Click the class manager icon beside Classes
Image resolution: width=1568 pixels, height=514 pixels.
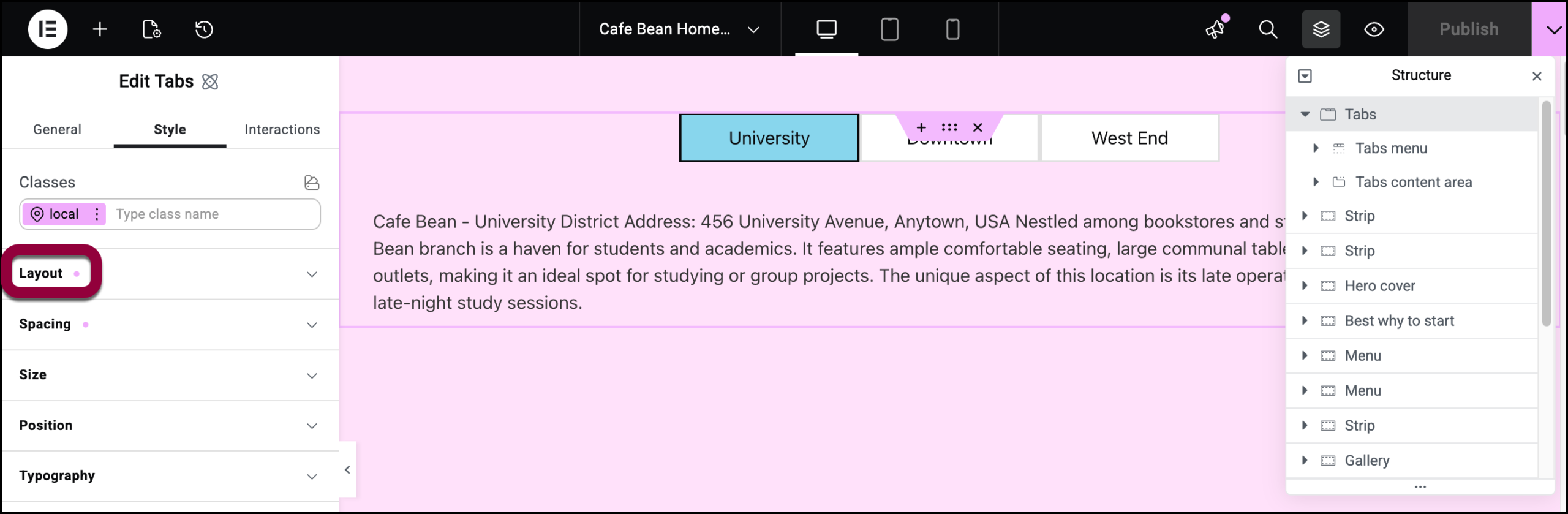(312, 182)
